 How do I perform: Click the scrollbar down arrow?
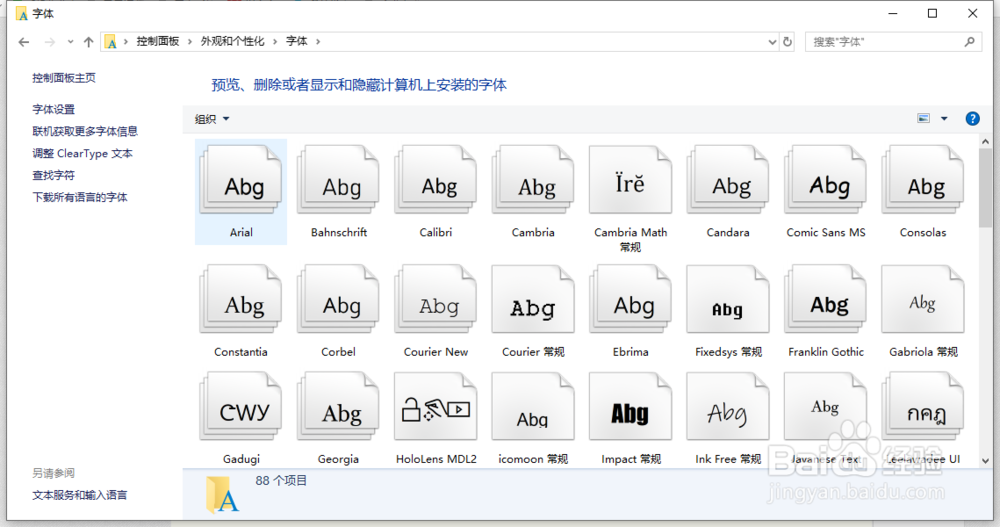(985, 461)
